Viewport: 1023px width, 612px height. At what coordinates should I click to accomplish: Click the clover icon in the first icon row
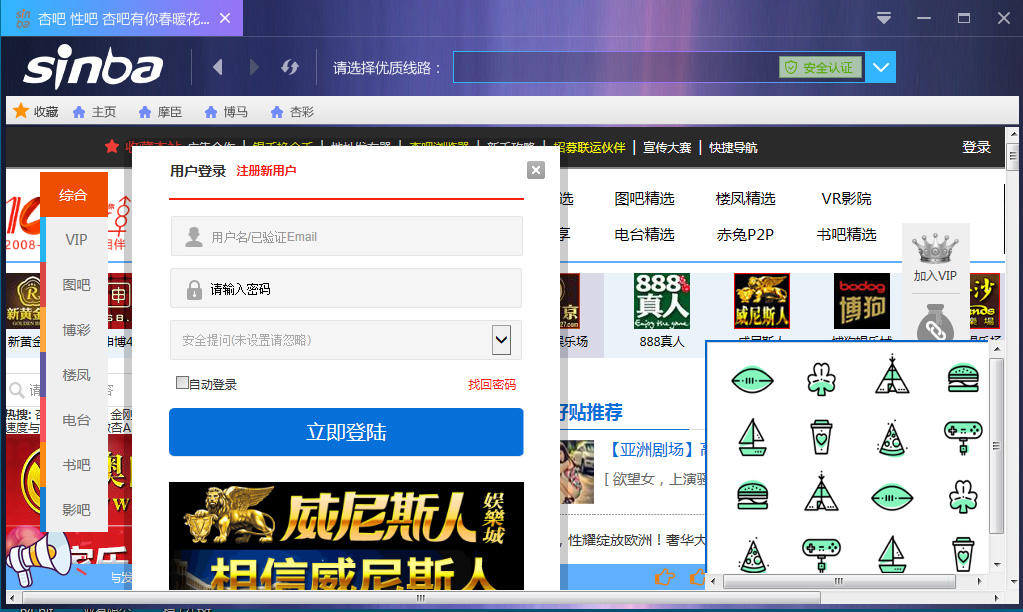point(821,379)
